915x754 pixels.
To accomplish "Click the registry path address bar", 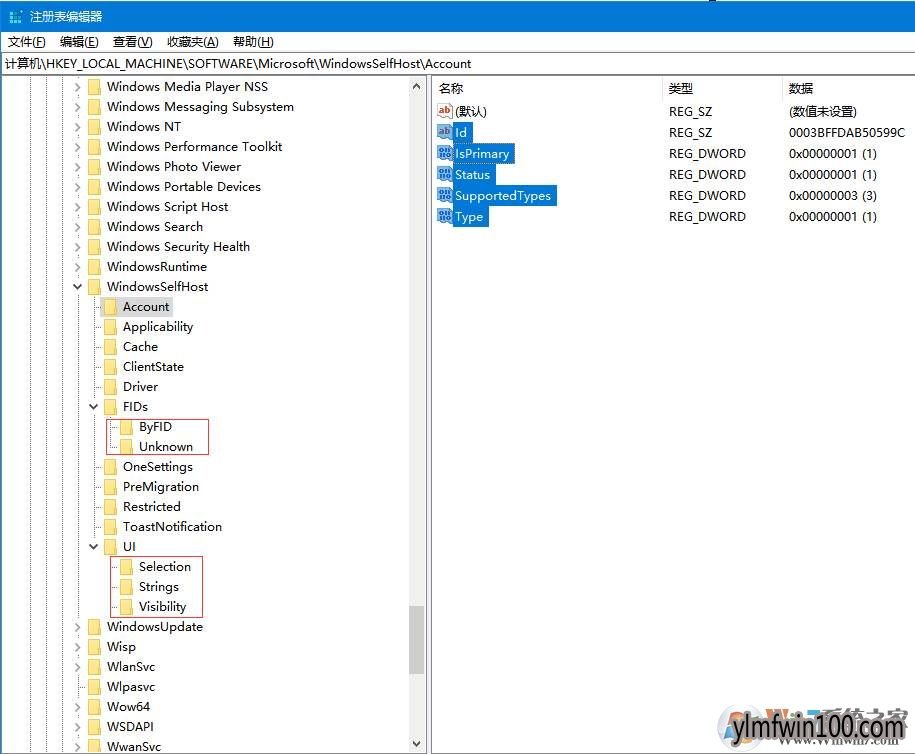I will coord(458,64).
